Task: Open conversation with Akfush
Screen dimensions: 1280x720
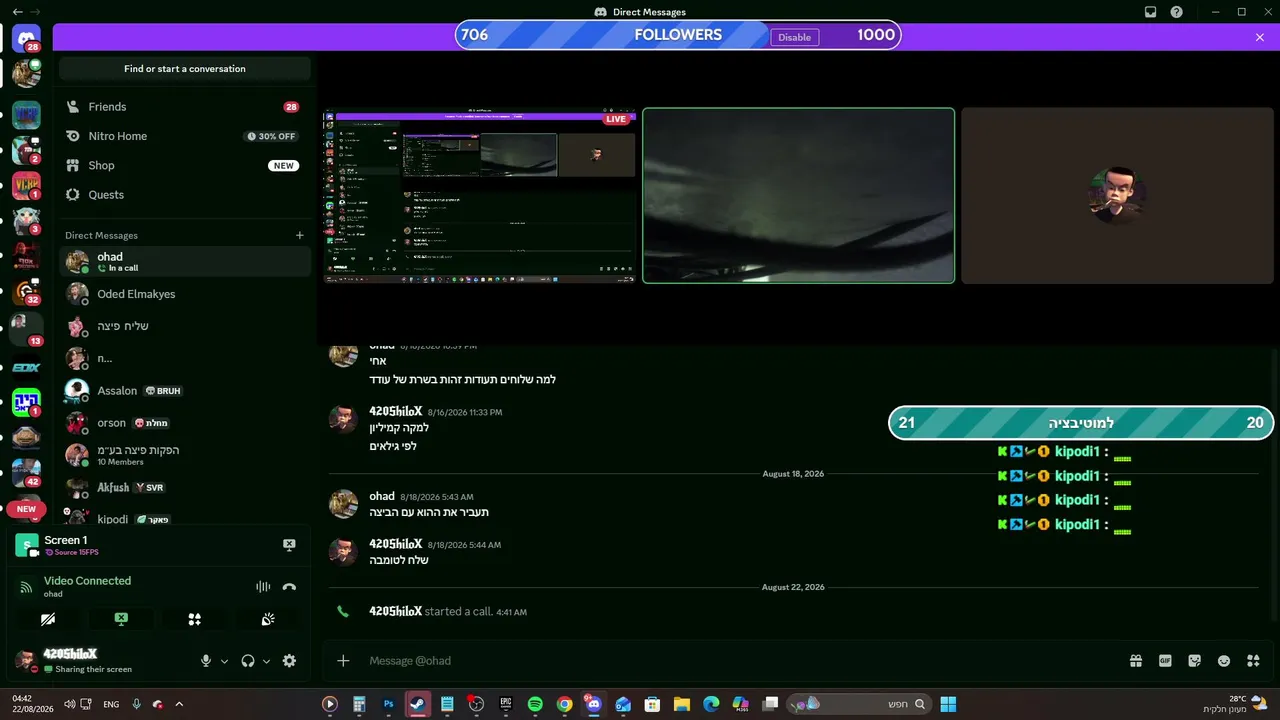Action: [x=184, y=487]
